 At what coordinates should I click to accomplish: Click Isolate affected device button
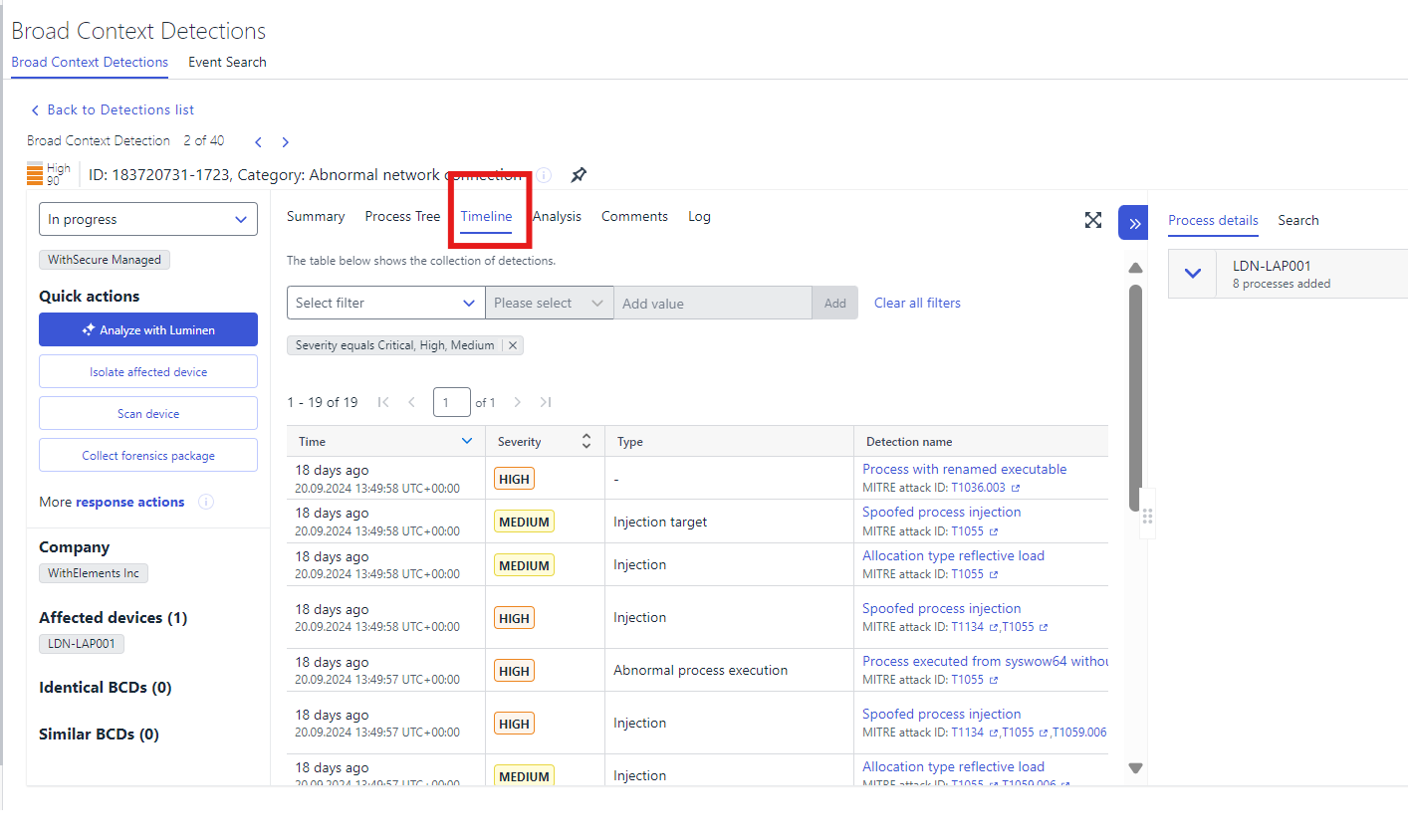click(x=148, y=371)
